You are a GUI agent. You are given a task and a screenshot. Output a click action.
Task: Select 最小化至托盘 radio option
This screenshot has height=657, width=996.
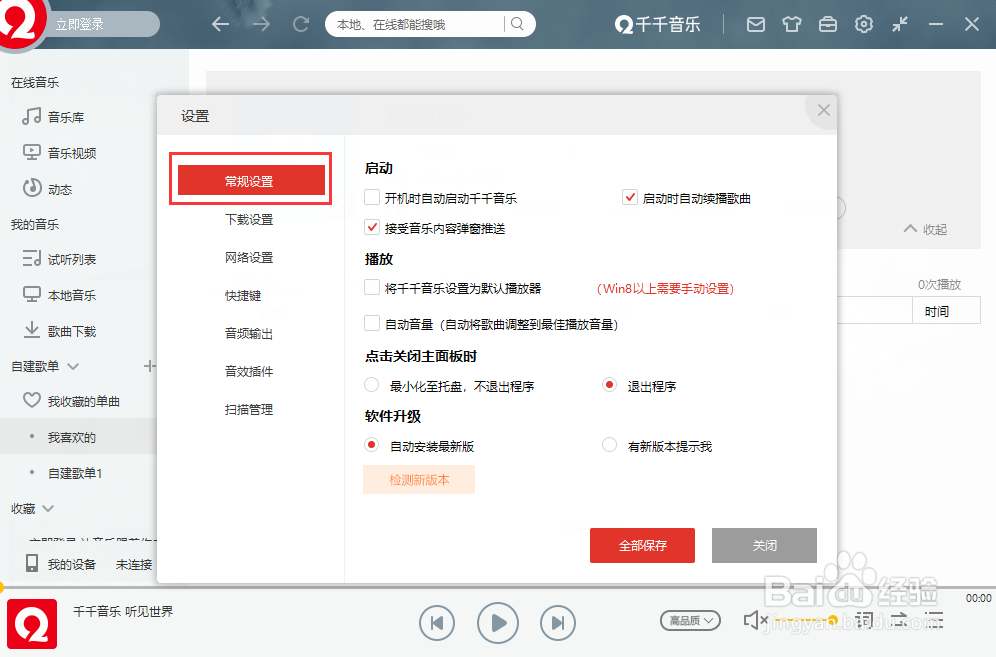(372, 385)
